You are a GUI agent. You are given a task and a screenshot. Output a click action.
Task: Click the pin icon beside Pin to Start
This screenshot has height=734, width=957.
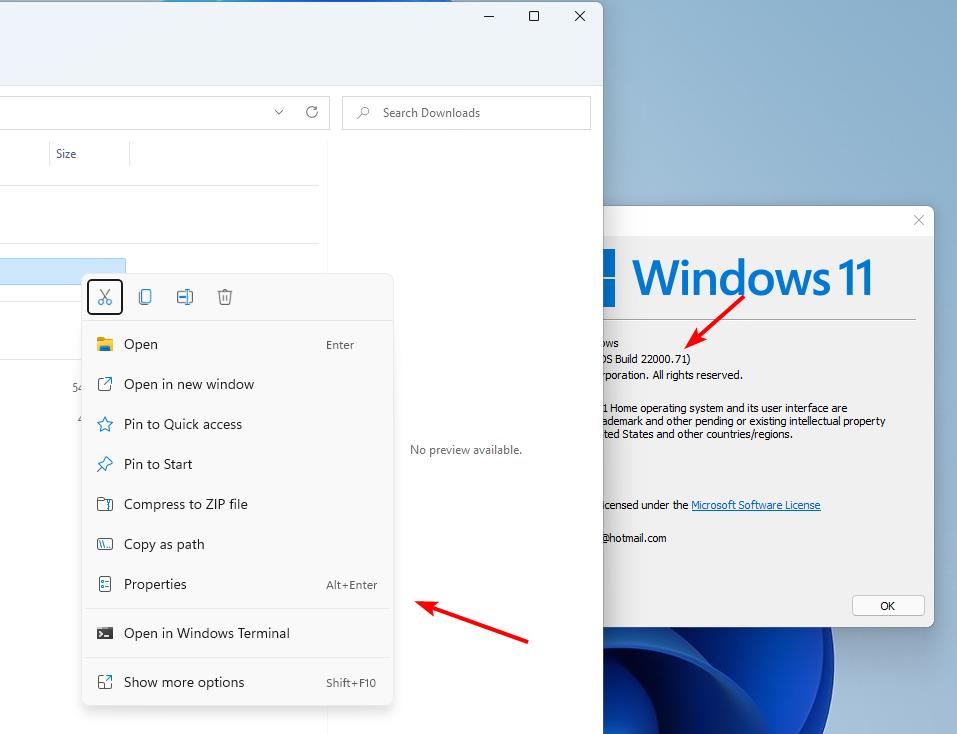[x=105, y=464]
